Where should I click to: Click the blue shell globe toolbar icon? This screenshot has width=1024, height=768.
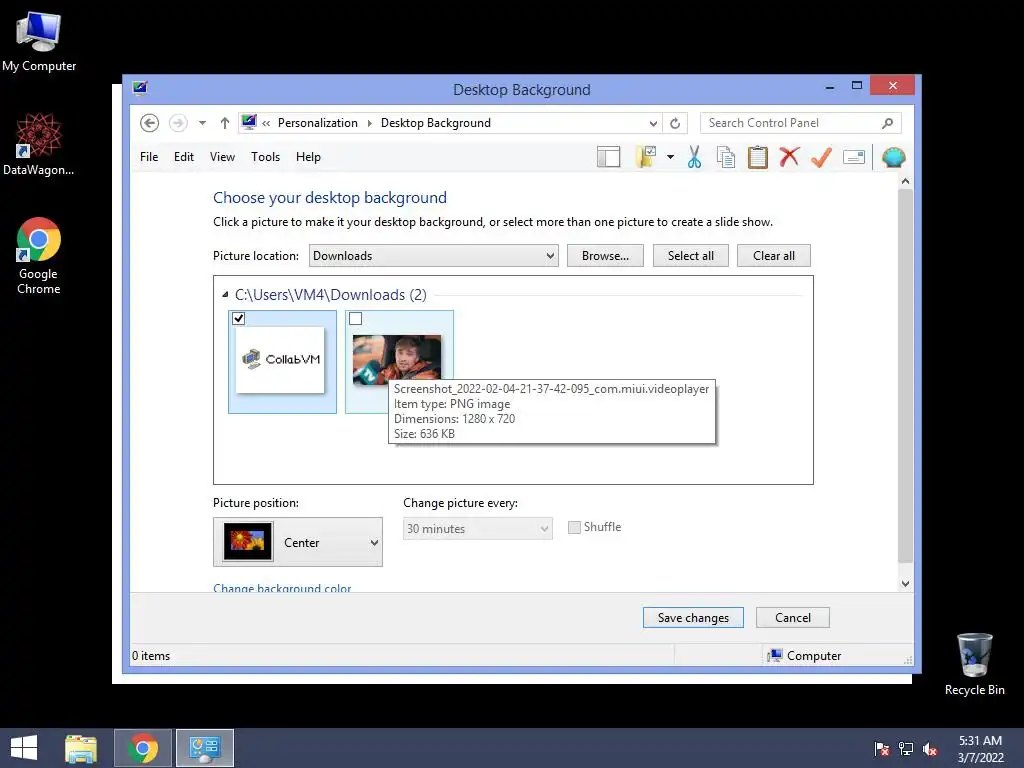pyautogui.click(x=893, y=157)
